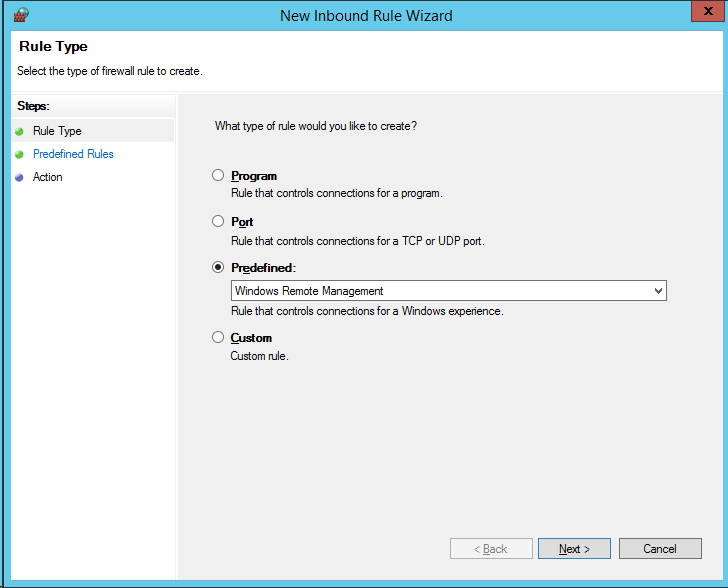Click the Custom option label text
The image size is (728, 588).
point(251,338)
